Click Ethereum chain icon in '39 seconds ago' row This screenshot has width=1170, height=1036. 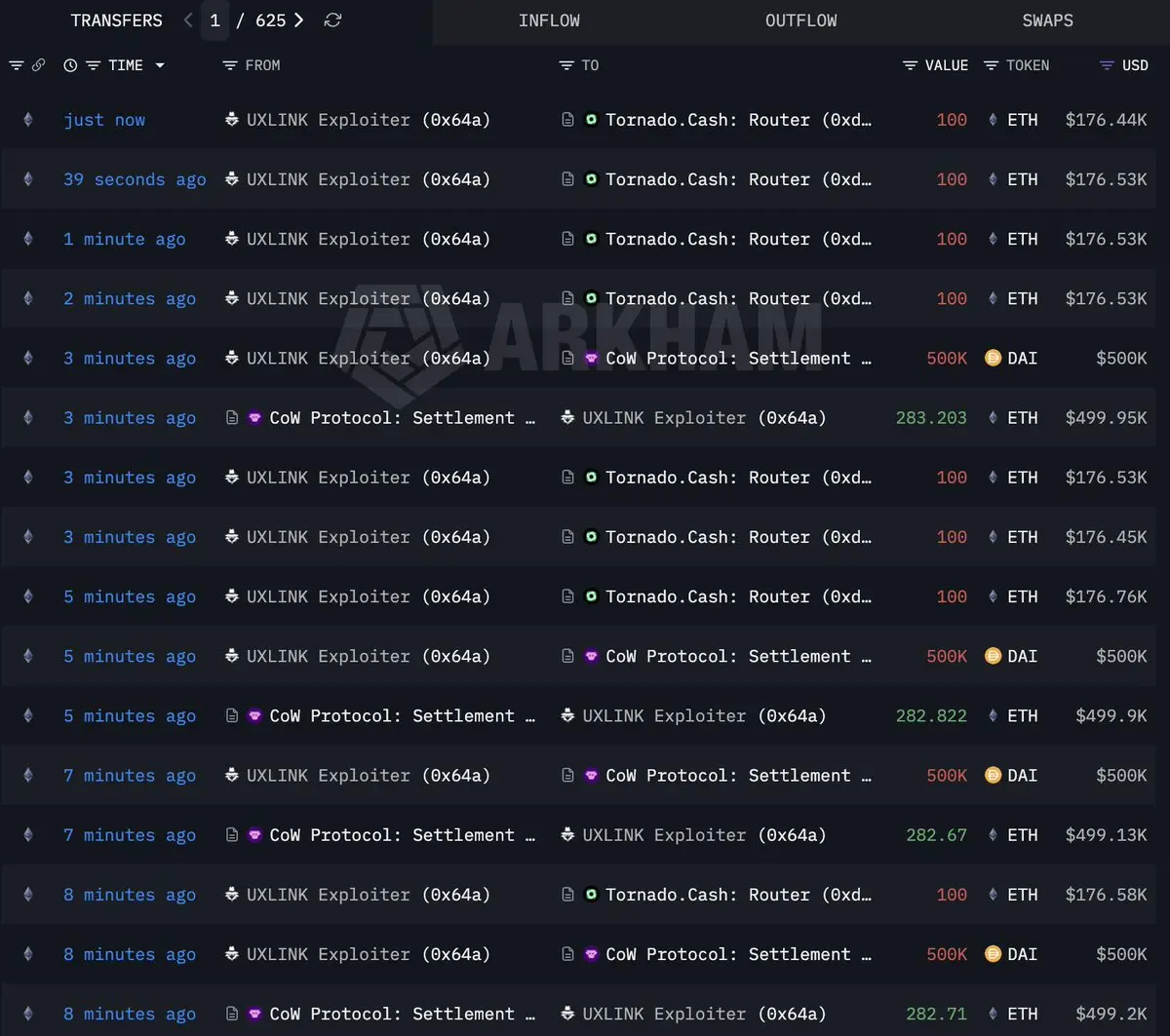tap(27, 179)
